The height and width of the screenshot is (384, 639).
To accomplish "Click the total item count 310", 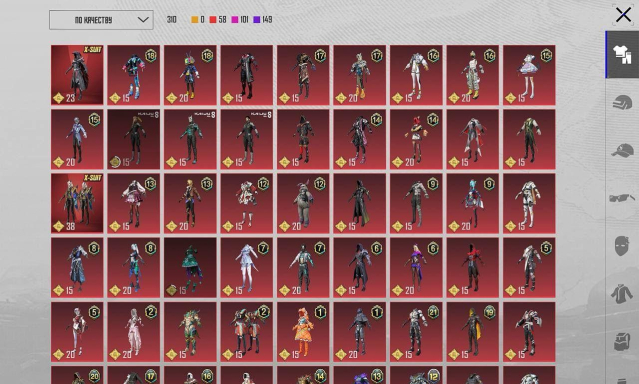I will pos(172,20).
